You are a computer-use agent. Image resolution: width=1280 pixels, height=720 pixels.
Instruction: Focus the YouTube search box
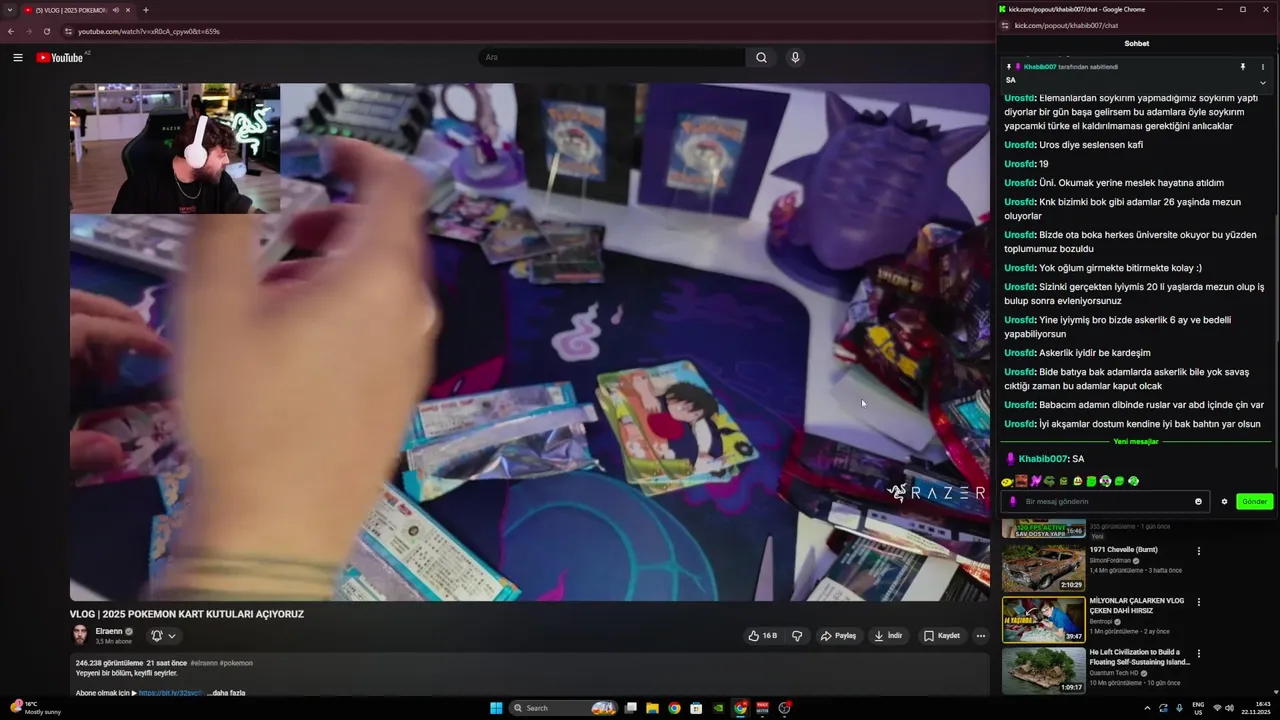612,58
